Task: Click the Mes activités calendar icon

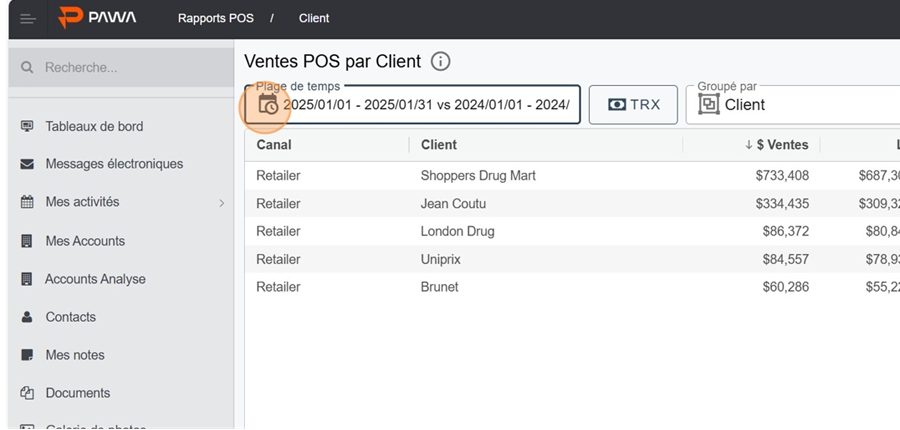Action: (x=27, y=202)
